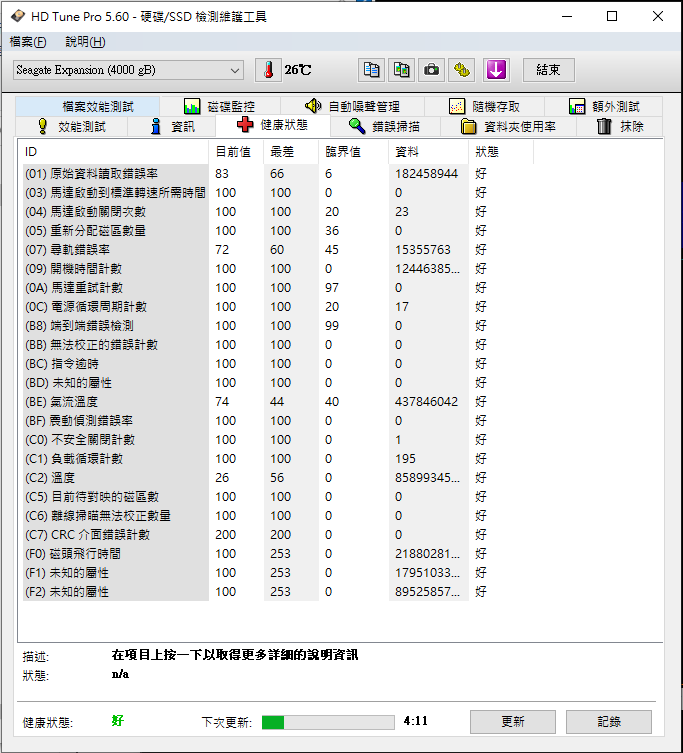Click the camera save screenshot icon
This screenshot has height=753, width=683.
(432, 70)
